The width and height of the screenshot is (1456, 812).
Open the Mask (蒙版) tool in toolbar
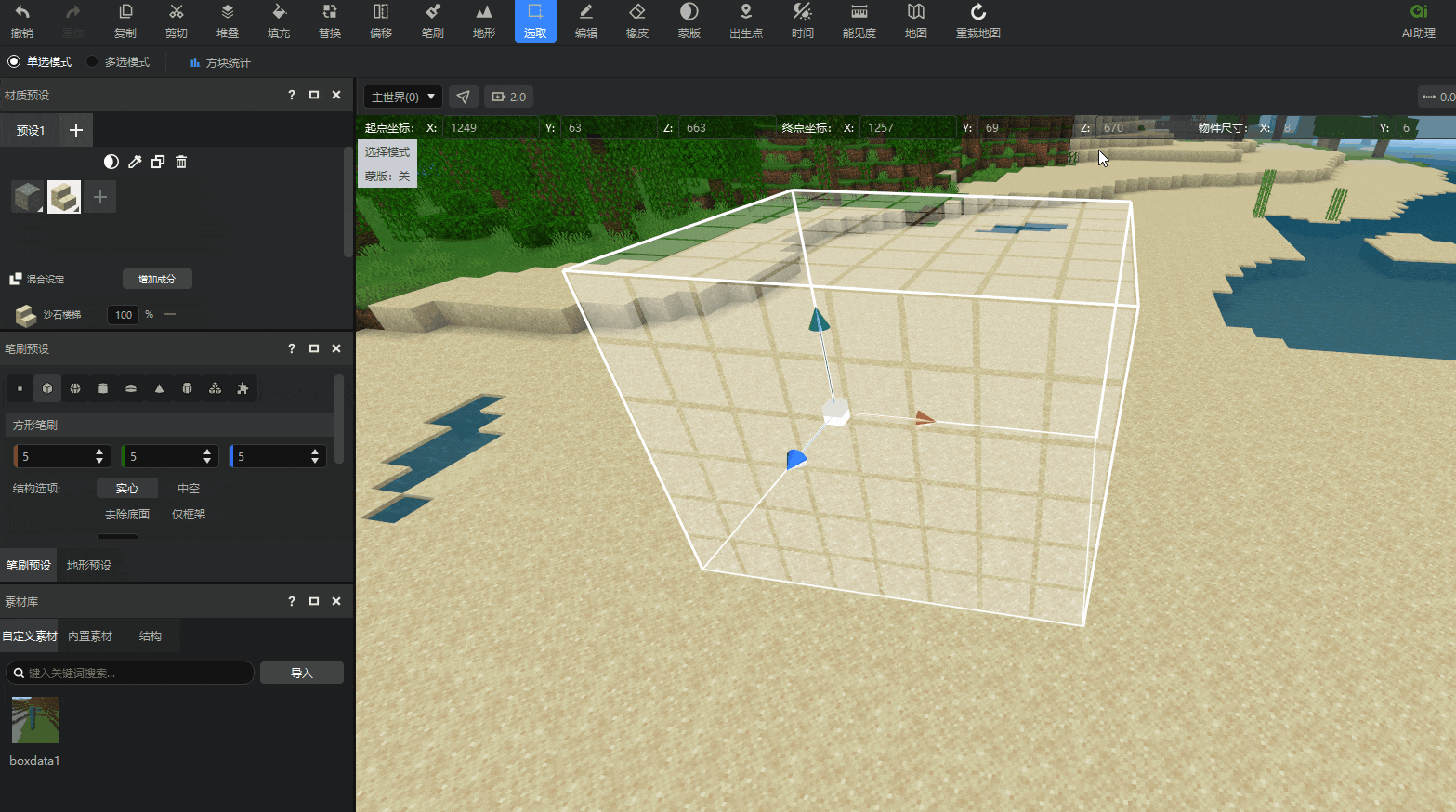(x=689, y=21)
